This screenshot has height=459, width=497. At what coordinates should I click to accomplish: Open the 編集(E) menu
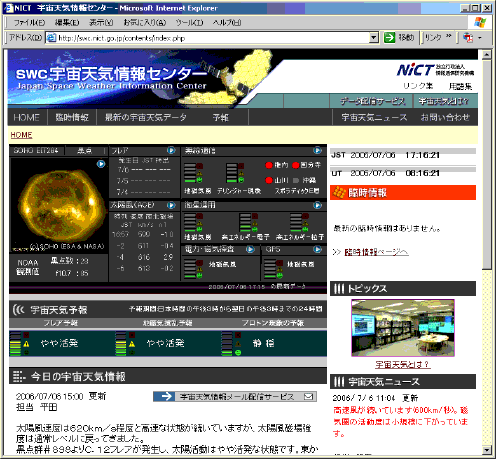pyautogui.click(x=67, y=23)
